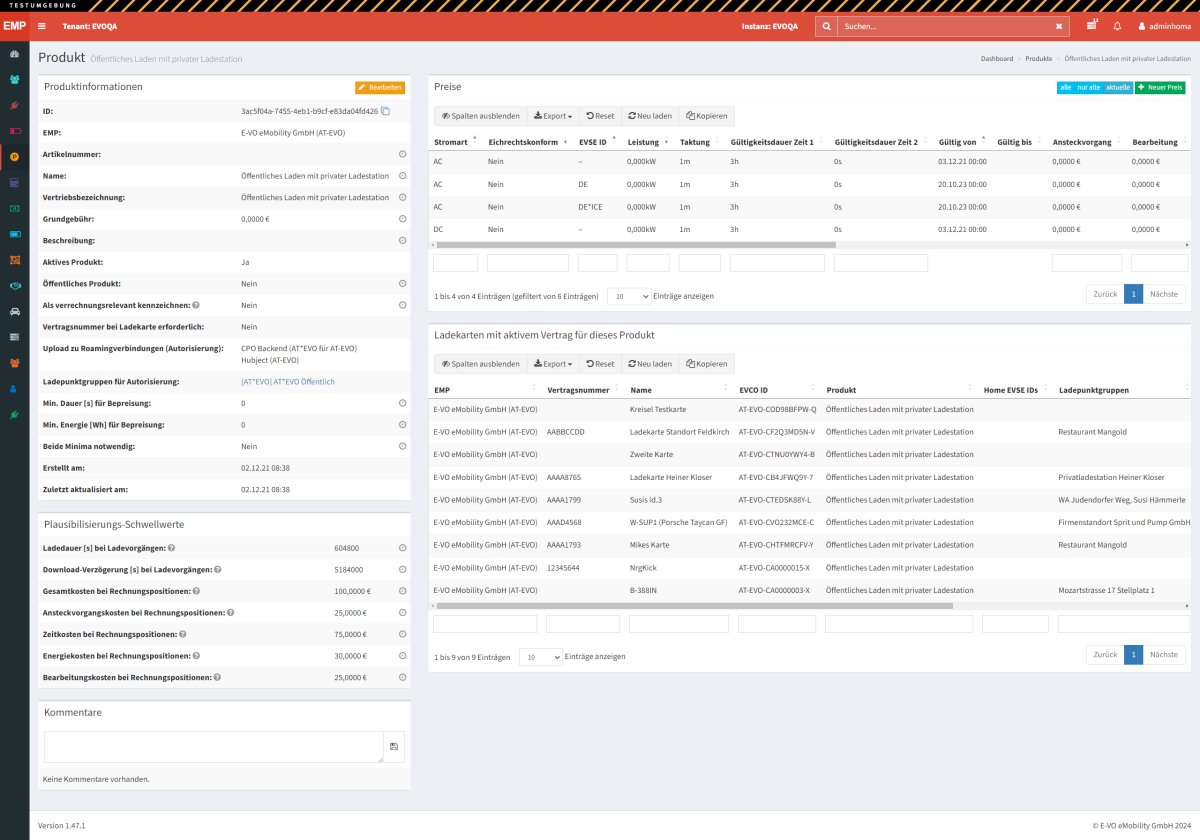The width and height of the screenshot is (1200, 840).
Task: Click the EMP logo
Action: [14, 25]
